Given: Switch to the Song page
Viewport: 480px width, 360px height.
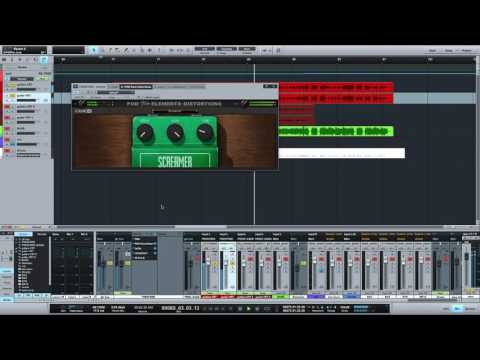Looking at the screenshot, I should [x=449, y=51].
